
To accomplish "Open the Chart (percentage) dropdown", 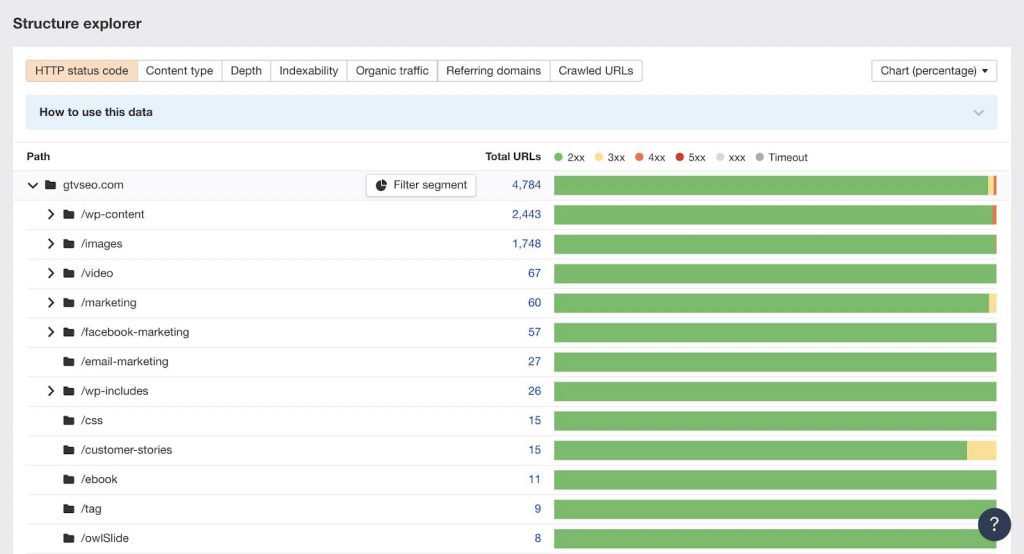I will [934, 71].
